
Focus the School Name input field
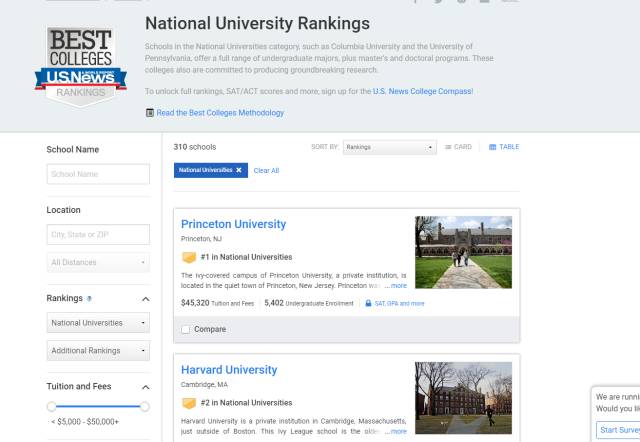point(98,174)
